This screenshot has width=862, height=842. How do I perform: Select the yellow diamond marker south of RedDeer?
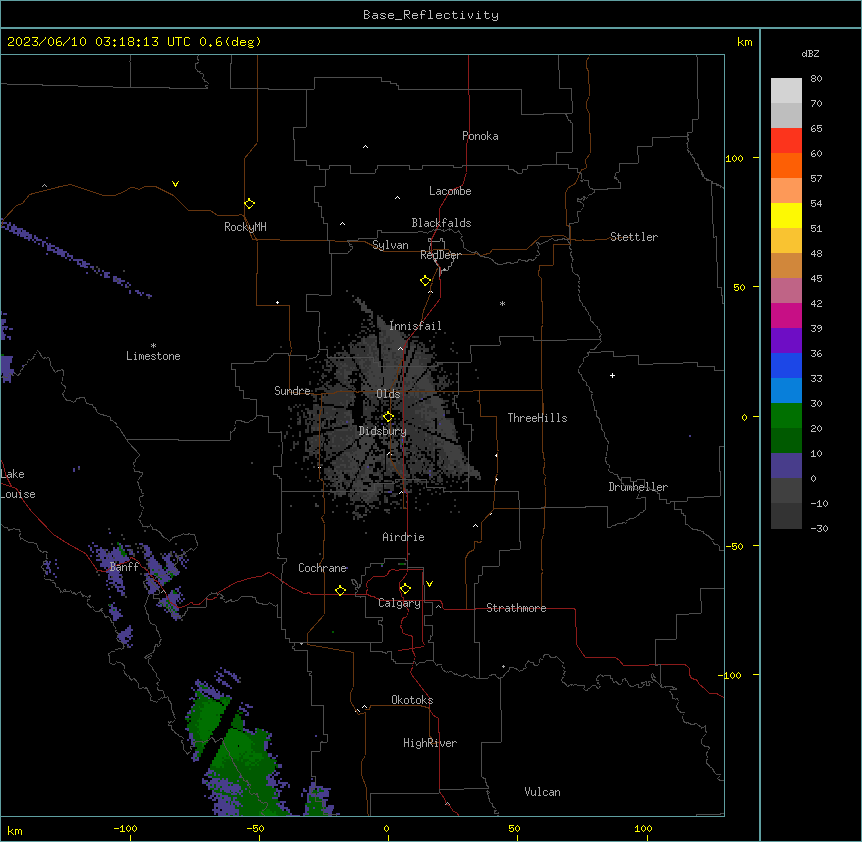[x=426, y=281]
